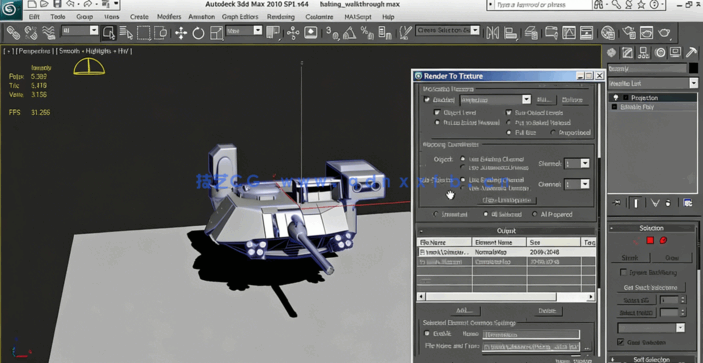Select the All Prepared radio button

(534, 214)
